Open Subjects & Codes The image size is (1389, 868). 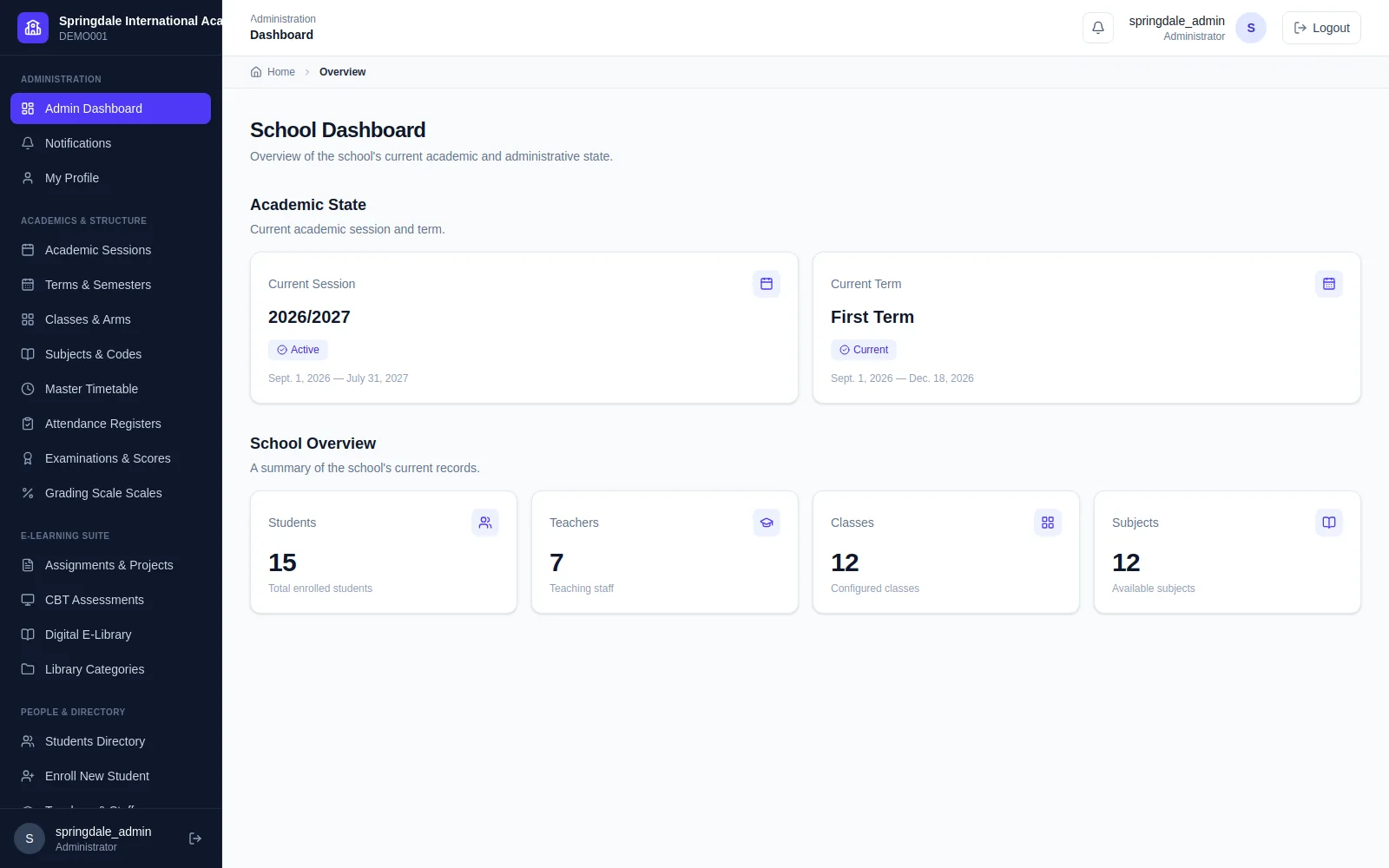(x=110, y=354)
